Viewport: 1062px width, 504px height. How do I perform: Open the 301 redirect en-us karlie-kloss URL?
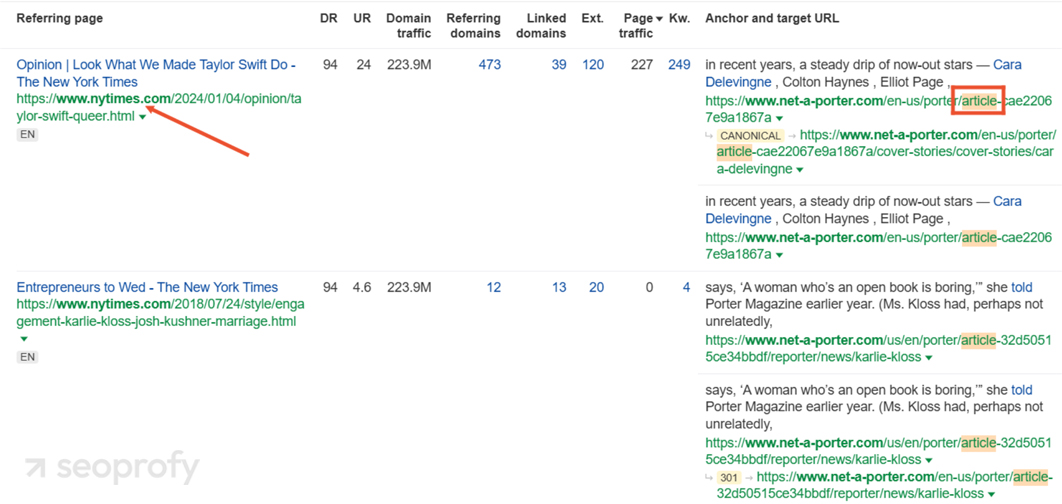tap(884, 485)
